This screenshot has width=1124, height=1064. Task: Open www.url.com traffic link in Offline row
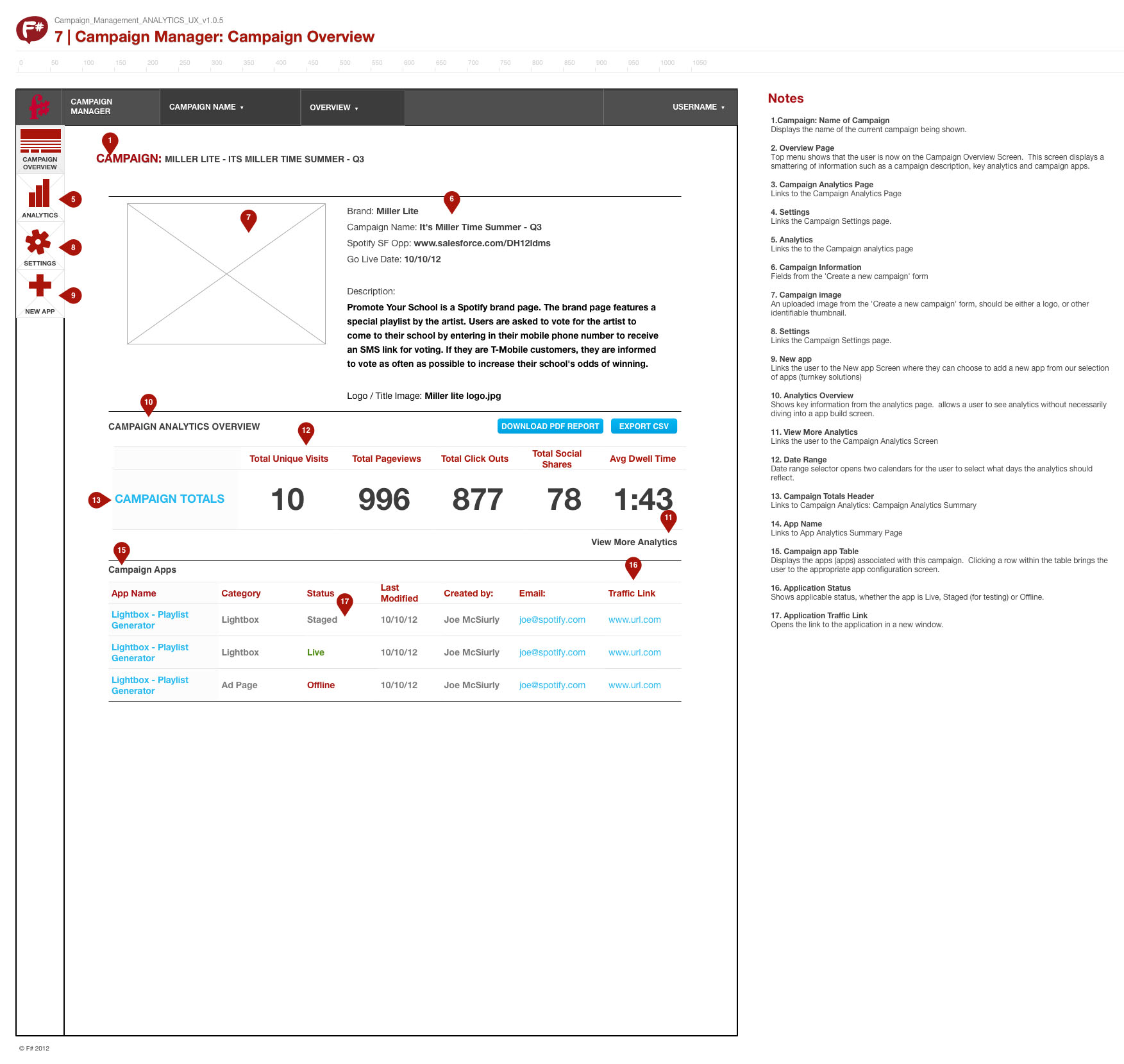coord(635,686)
